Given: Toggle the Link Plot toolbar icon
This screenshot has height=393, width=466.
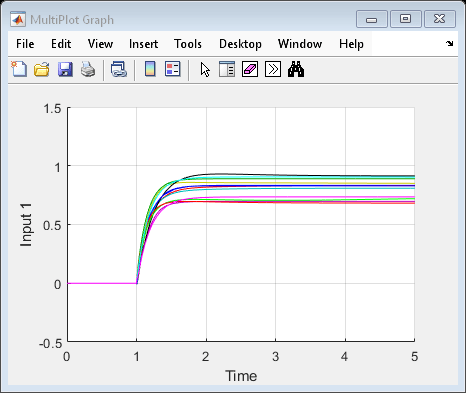Looking at the screenshot, I should click(119, 69).
